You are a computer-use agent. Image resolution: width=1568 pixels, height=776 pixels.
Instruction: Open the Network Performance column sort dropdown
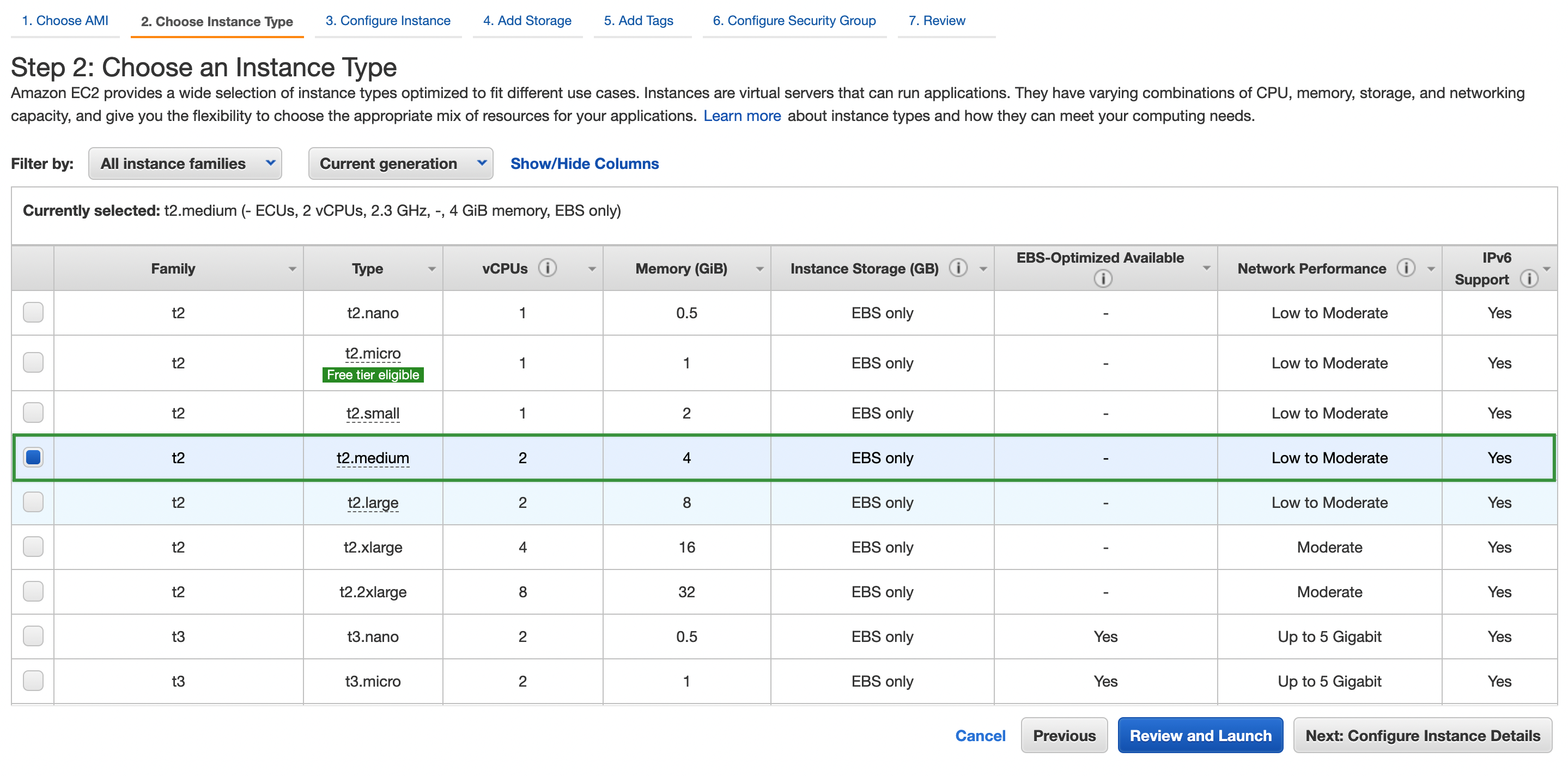(1431, 269)
